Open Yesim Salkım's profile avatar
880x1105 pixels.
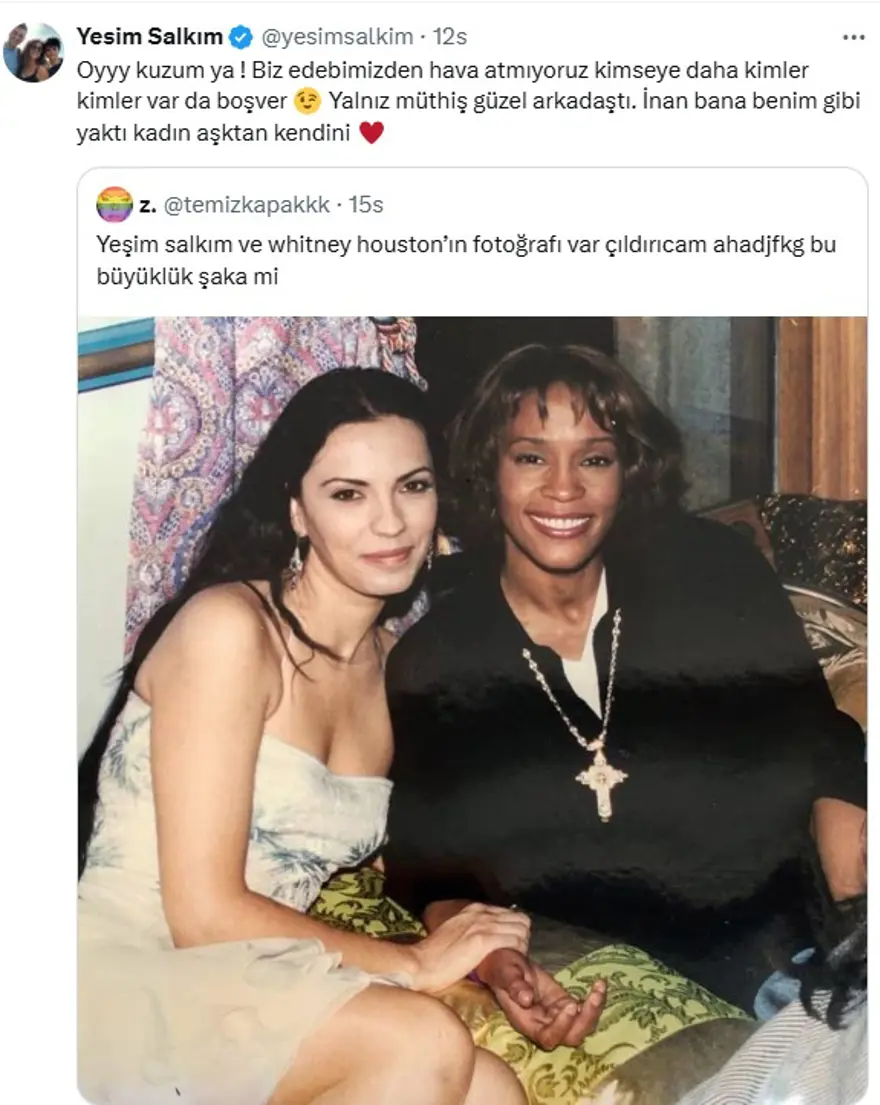pyautogui.click(x=33, y=53)
